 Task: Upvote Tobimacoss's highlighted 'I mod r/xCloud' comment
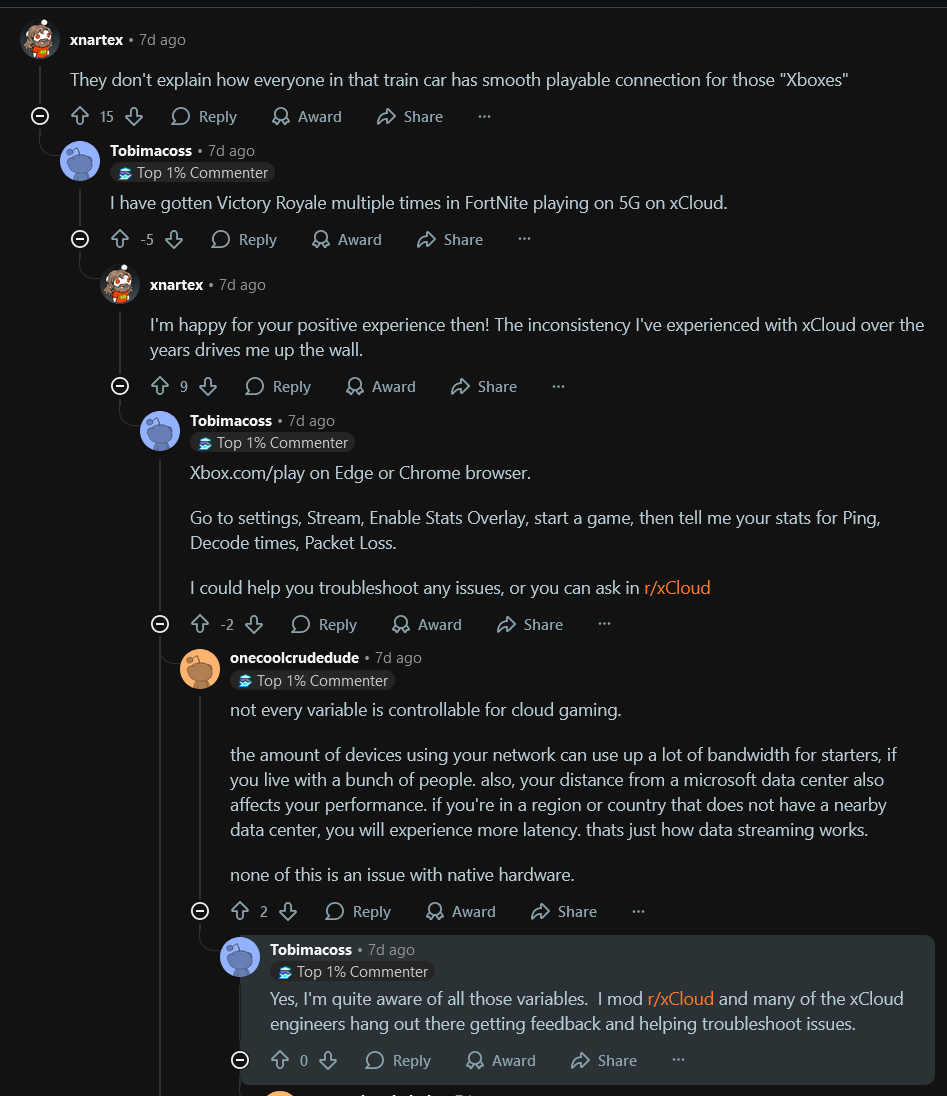click(x=280, y=1061)
